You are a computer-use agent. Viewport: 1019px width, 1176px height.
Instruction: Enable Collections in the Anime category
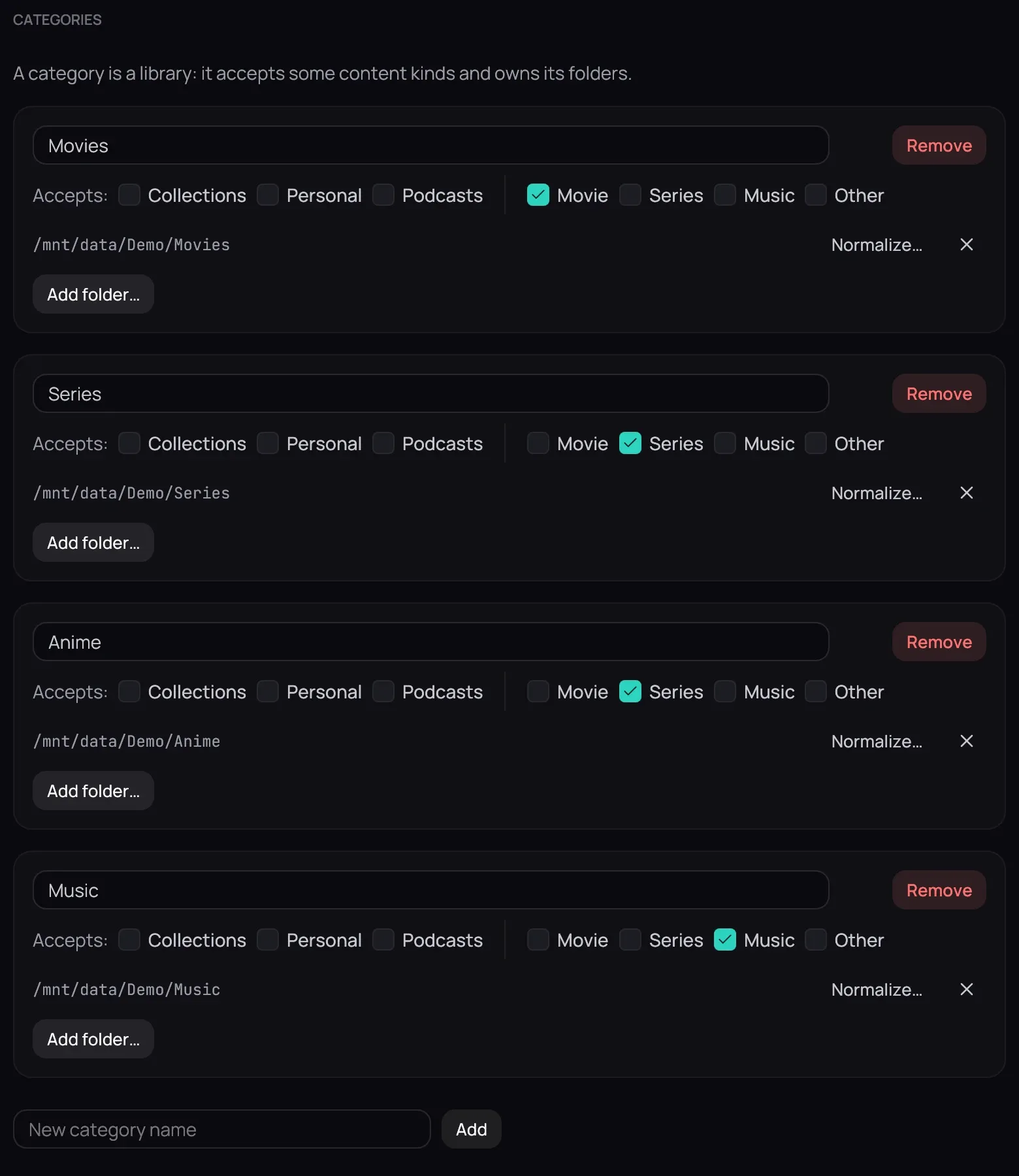tap(129, 691)
